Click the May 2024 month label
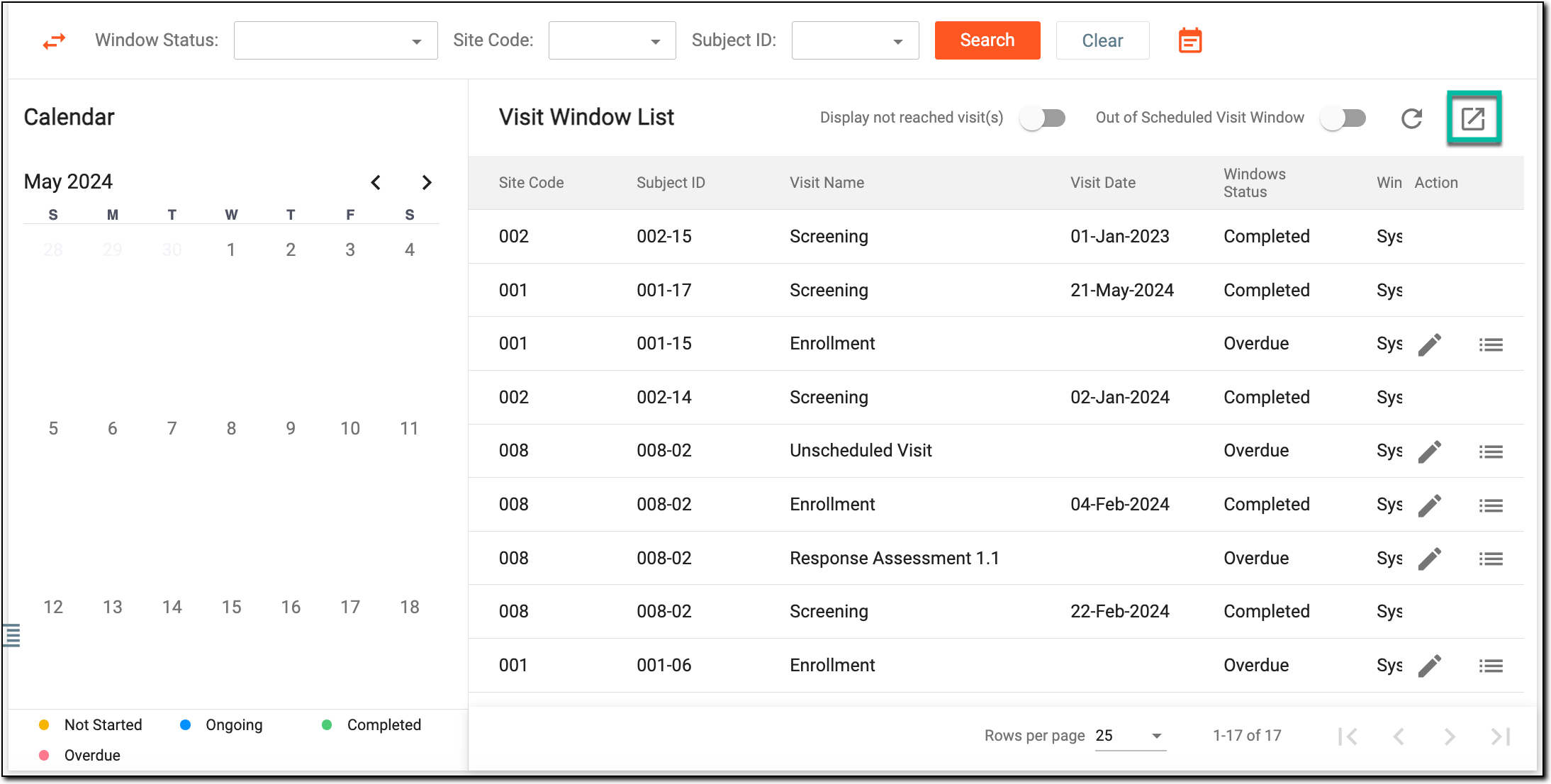Viewport: 1551px width, 784px height. [x=68, y=182]
